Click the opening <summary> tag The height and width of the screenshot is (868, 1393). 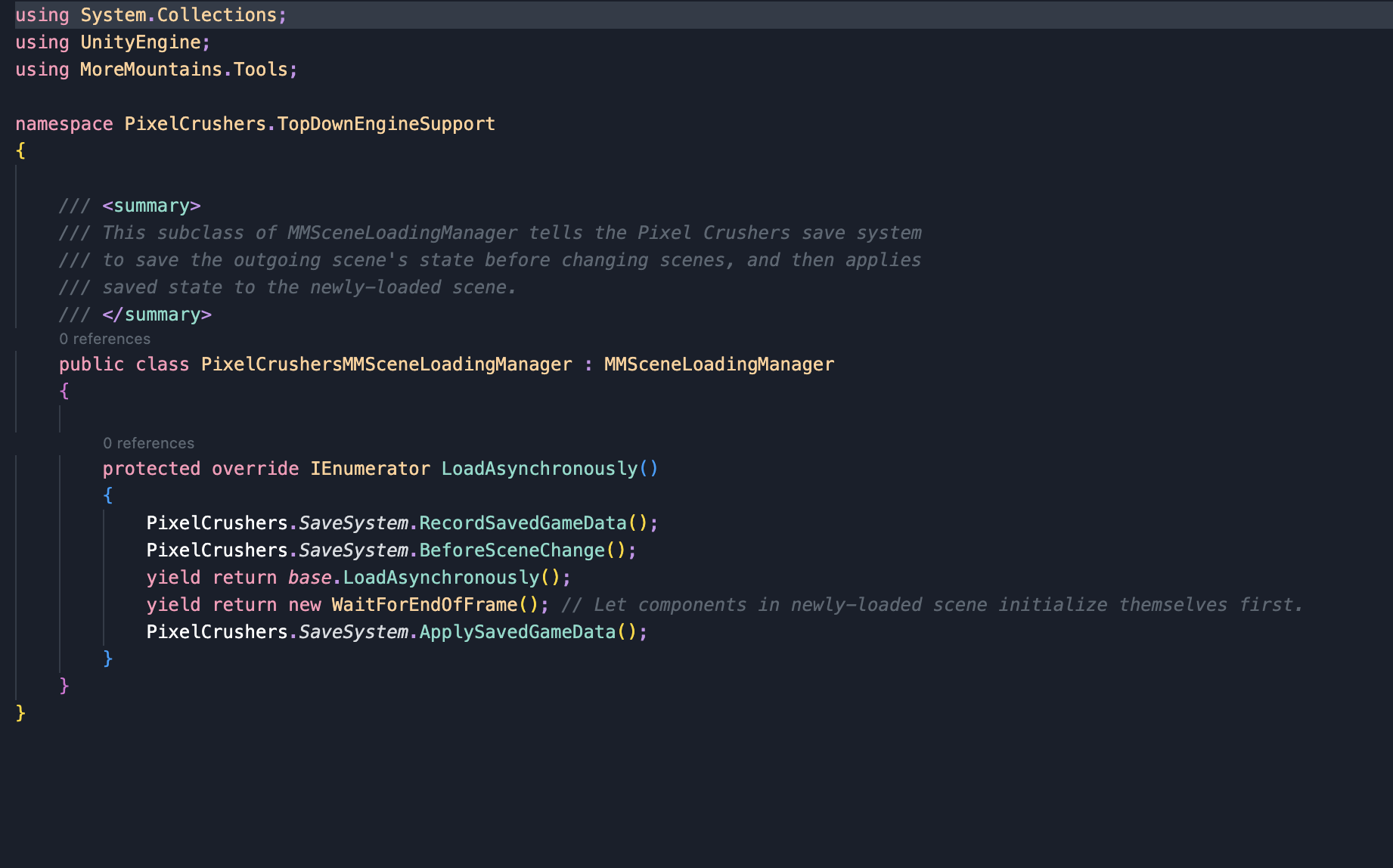[151, 206]
